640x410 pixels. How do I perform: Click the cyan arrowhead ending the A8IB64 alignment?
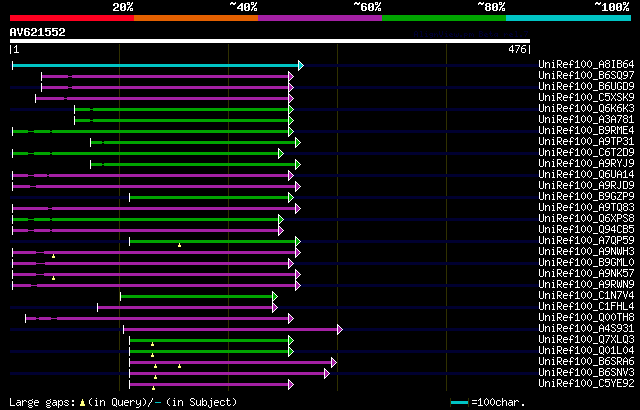(301, 65)
